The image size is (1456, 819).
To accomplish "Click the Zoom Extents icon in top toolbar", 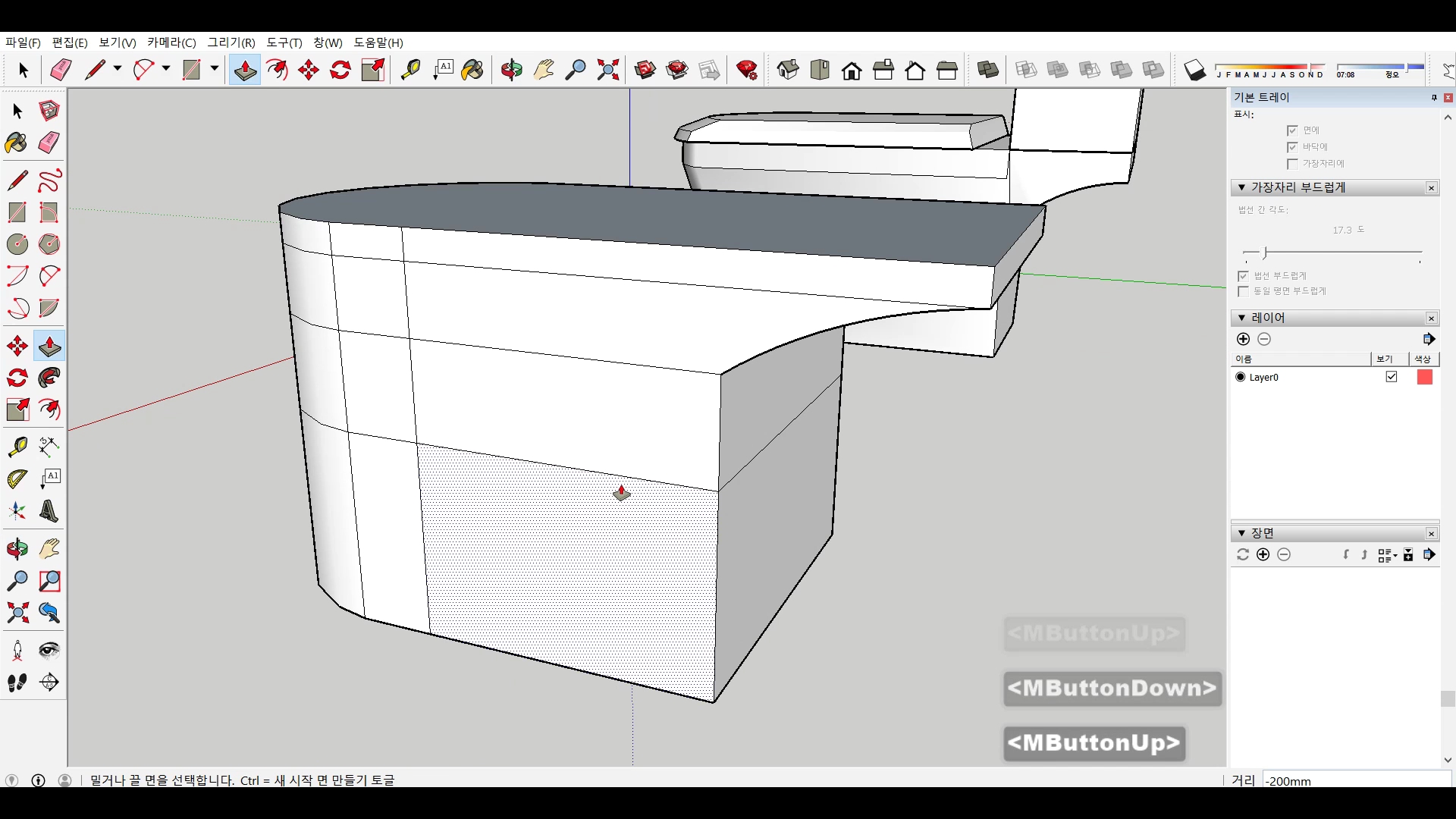I will [x=607, y=71].
